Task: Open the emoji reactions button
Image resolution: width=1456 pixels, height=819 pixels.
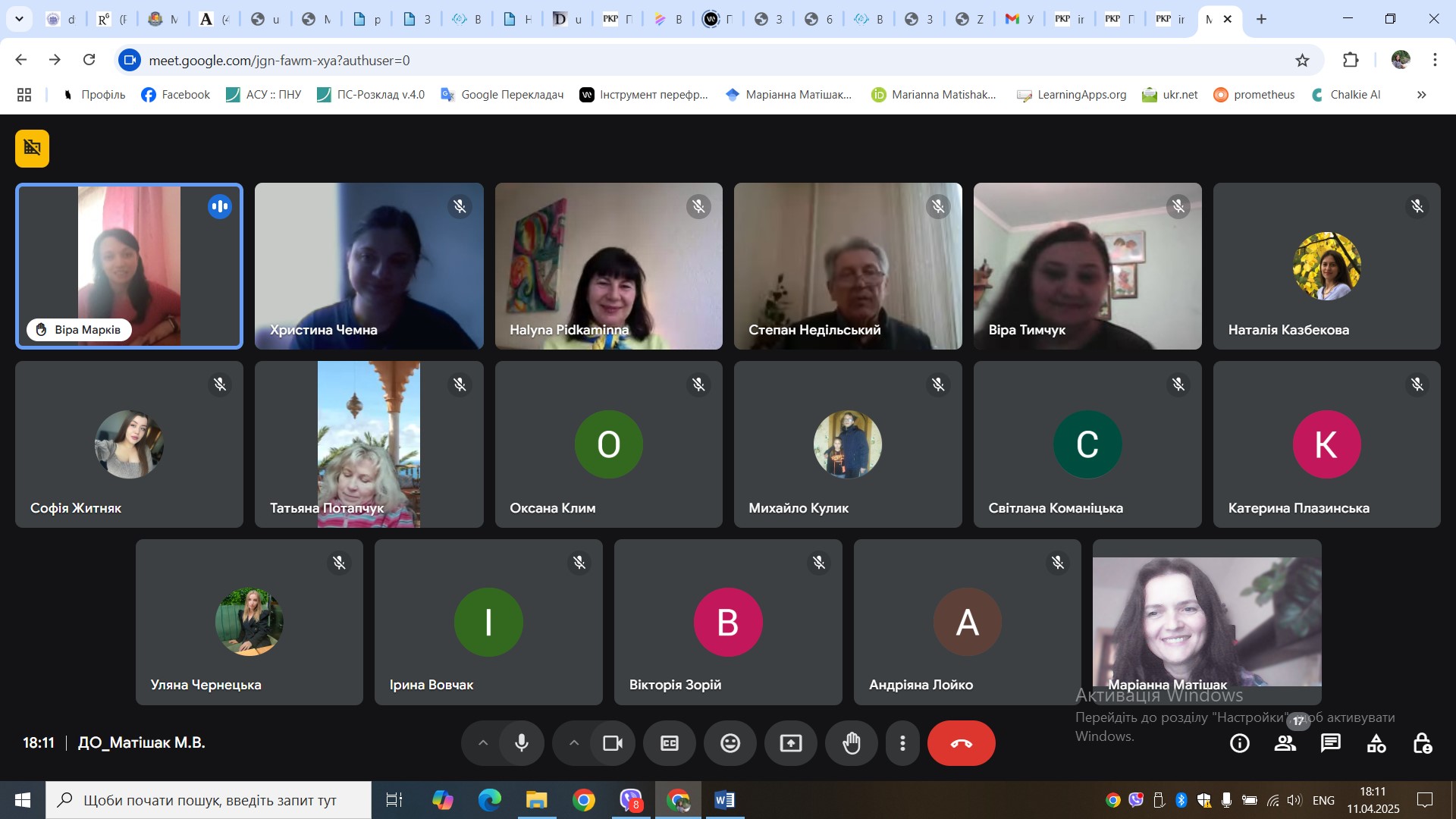Action: coord(730,743)
